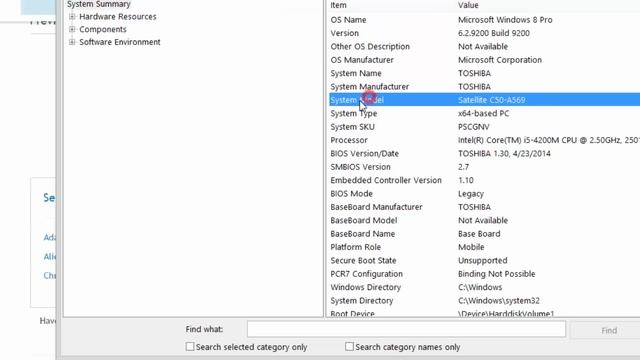Click the Microsoft Corporation value
Viewport: 640px width, 360px height.
click(500, 60)
